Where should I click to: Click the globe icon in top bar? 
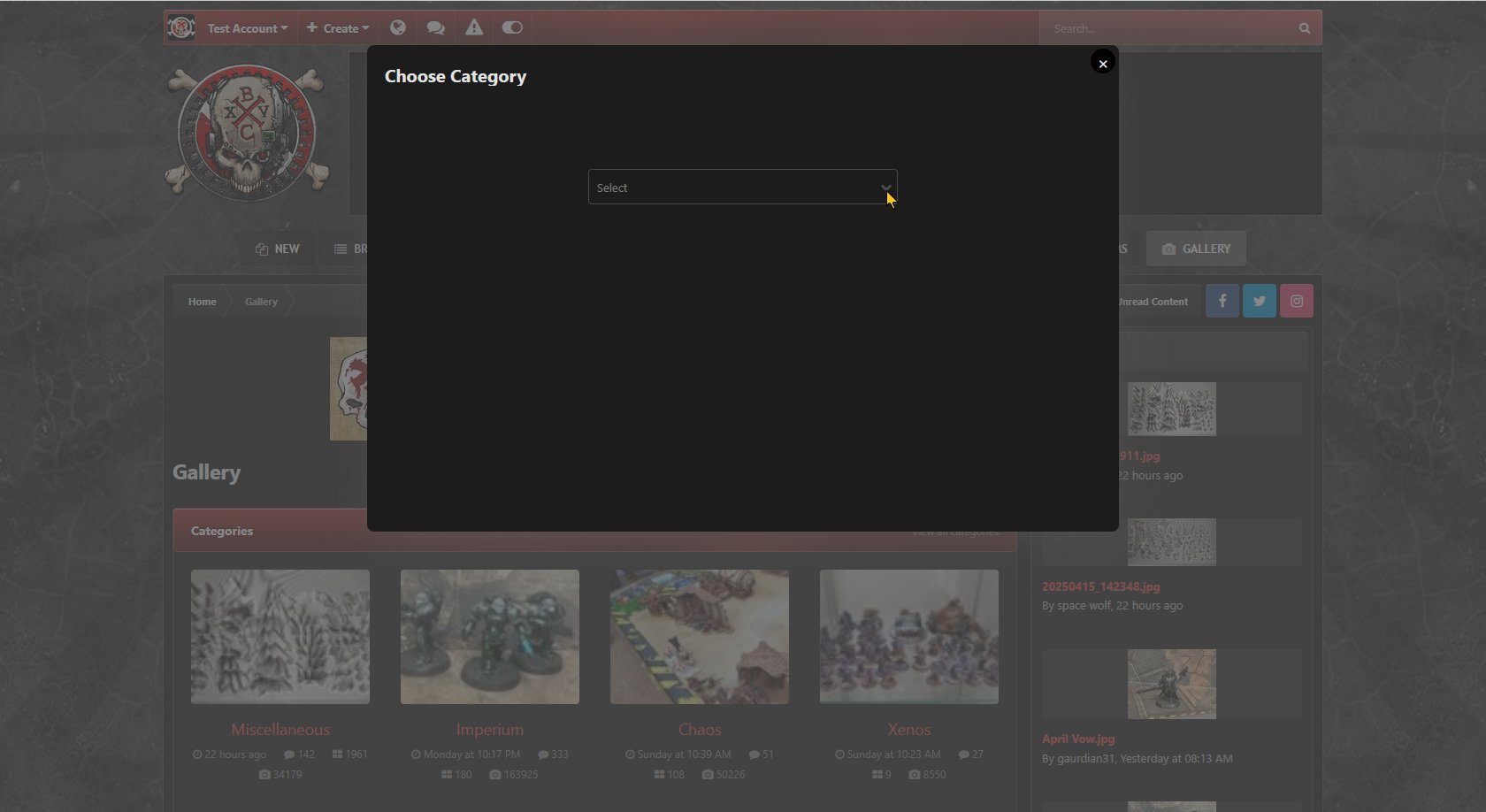[398, 28]
